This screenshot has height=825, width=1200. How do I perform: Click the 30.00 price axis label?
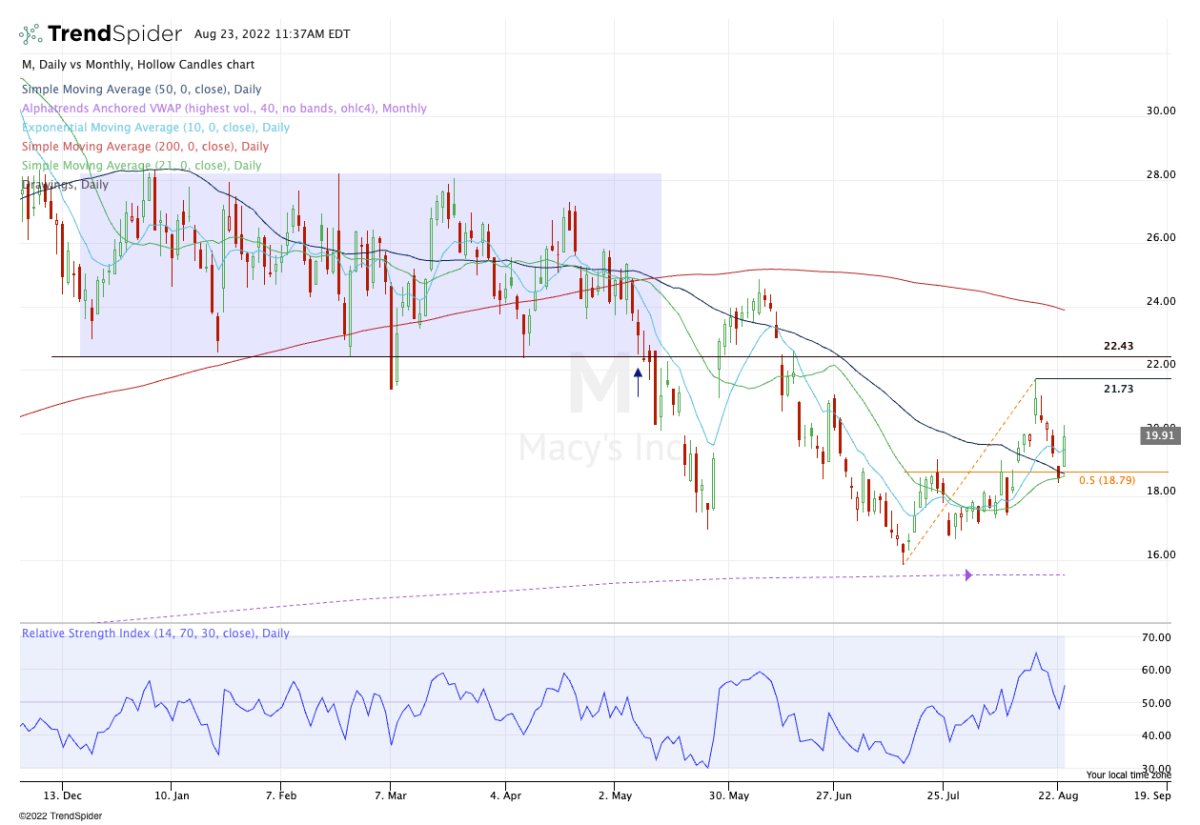coord(1160,111)
